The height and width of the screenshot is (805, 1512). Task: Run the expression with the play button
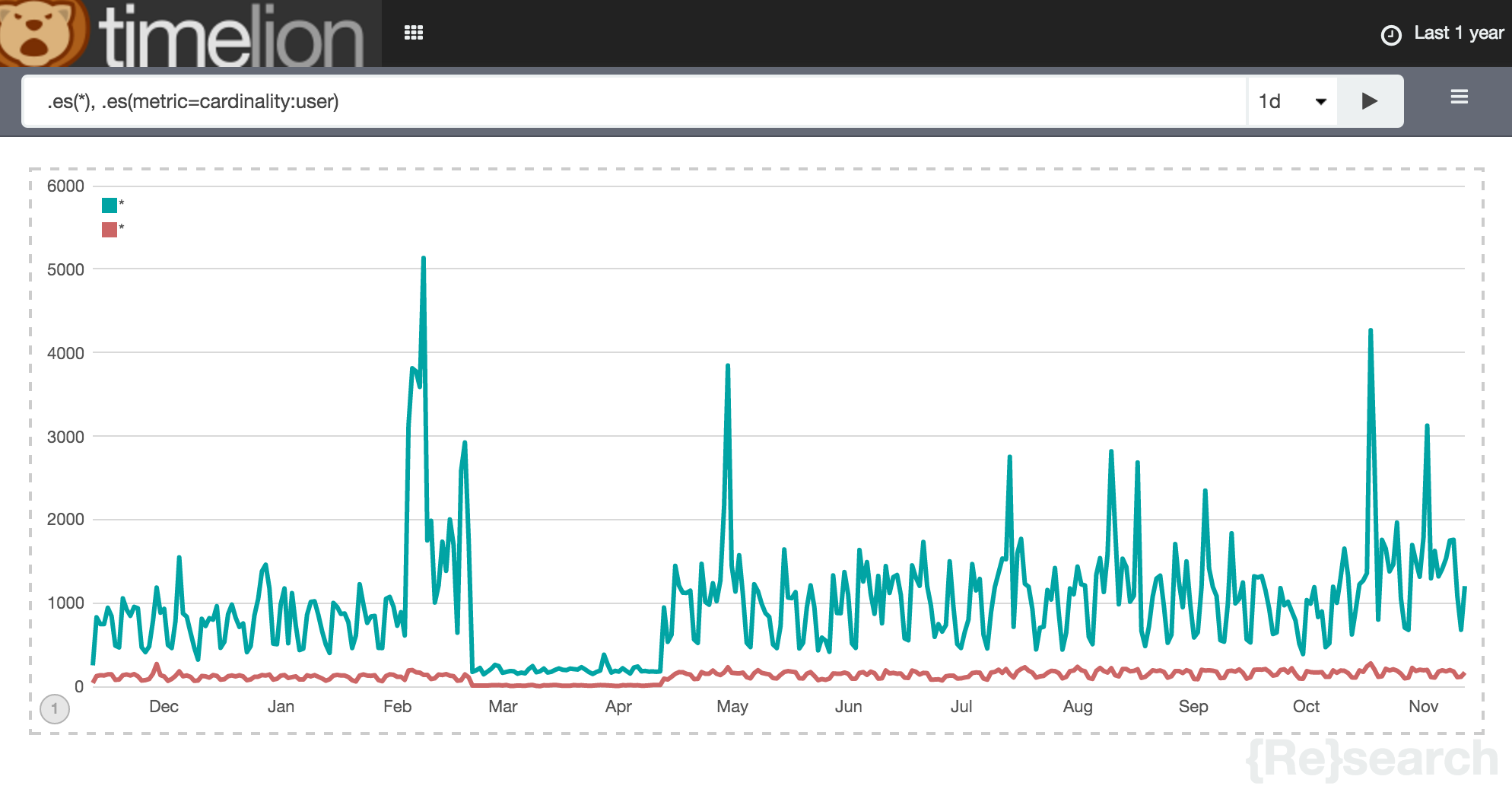[1370, 101]
